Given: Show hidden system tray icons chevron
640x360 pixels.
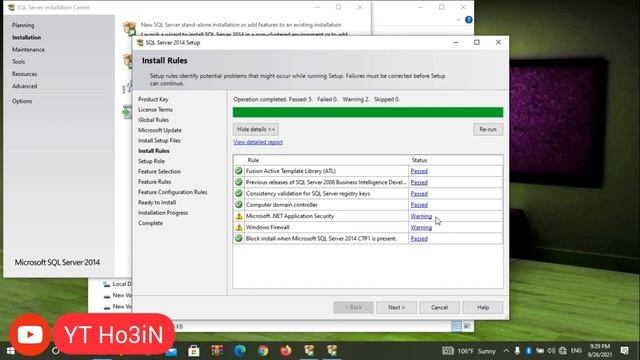Looking at the screenshot, I should 506,351.
